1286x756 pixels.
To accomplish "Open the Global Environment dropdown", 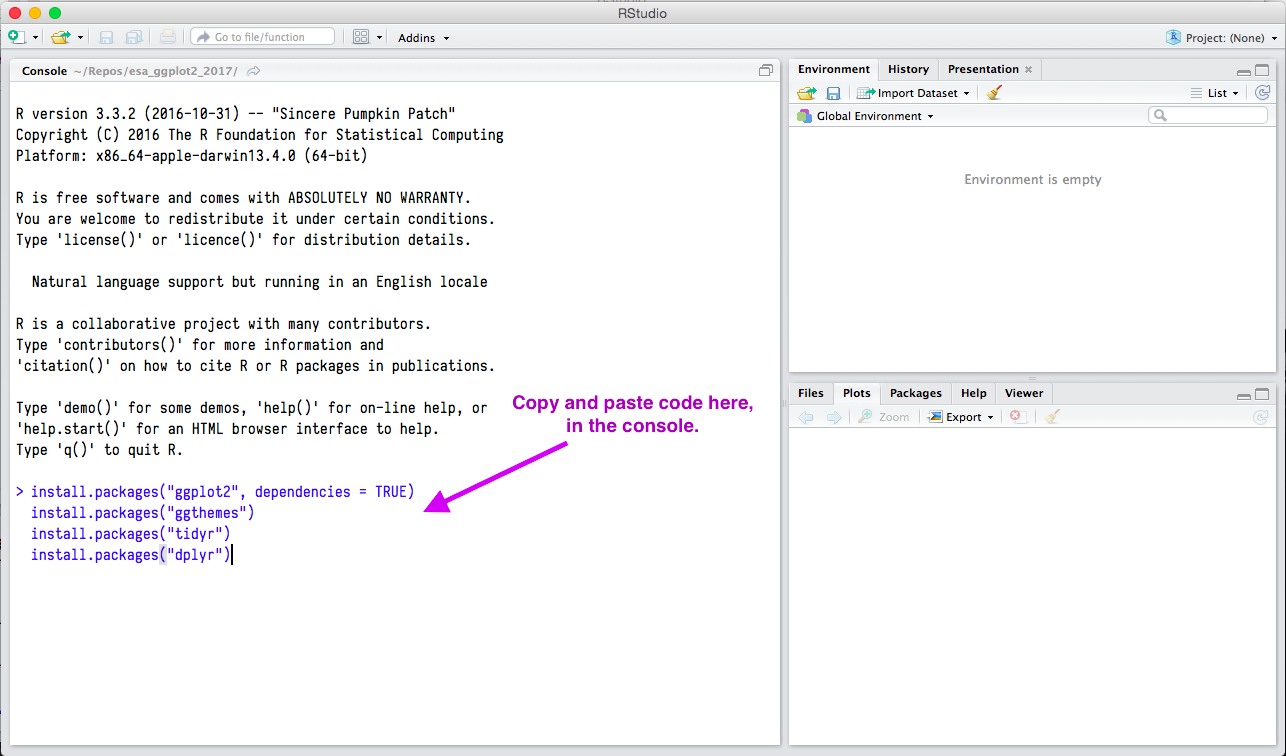I will (x=865, y=116).
